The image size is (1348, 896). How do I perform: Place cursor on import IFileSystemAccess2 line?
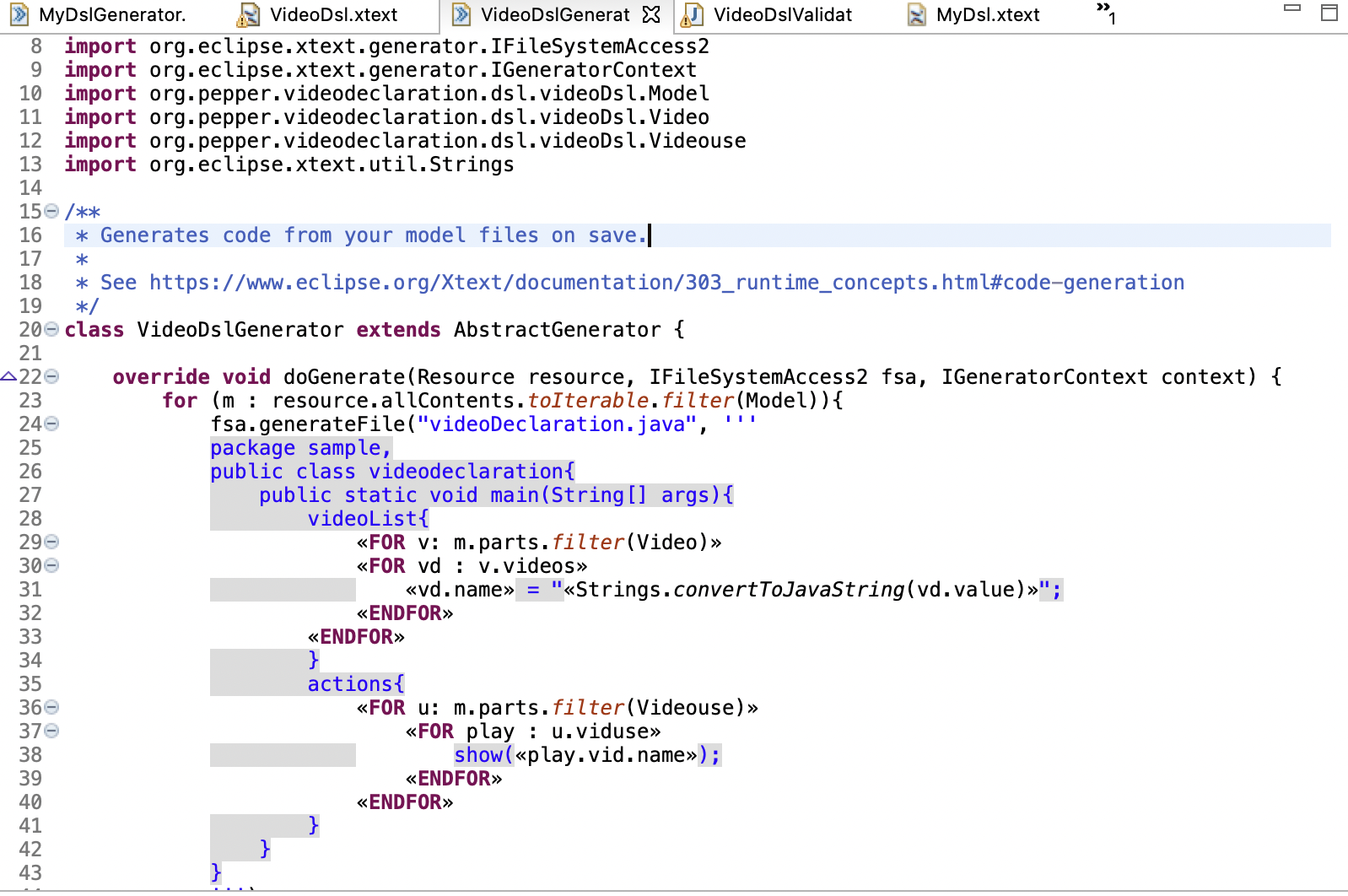pos(387,46)
